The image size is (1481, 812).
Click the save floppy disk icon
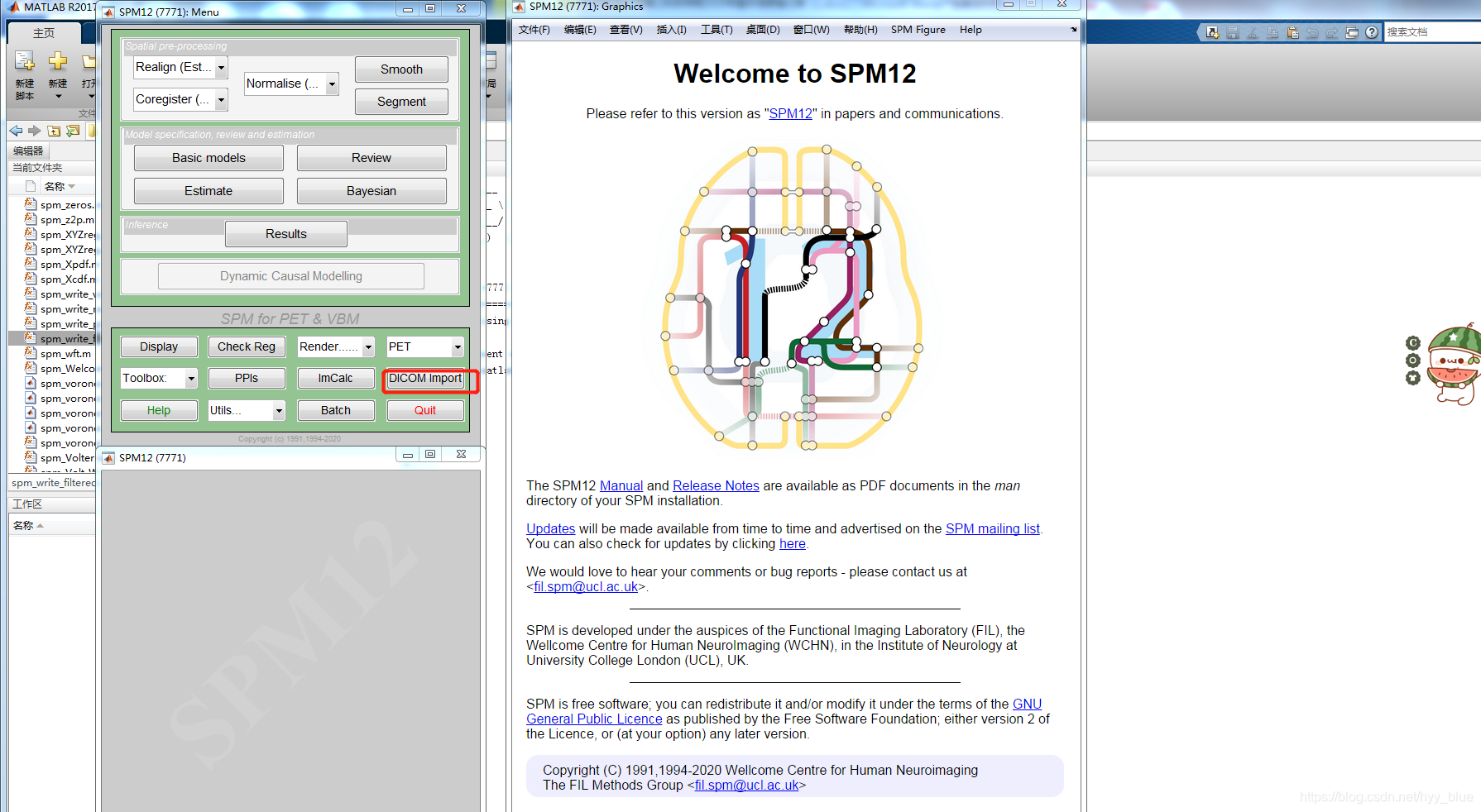[x=1233, y=32]
